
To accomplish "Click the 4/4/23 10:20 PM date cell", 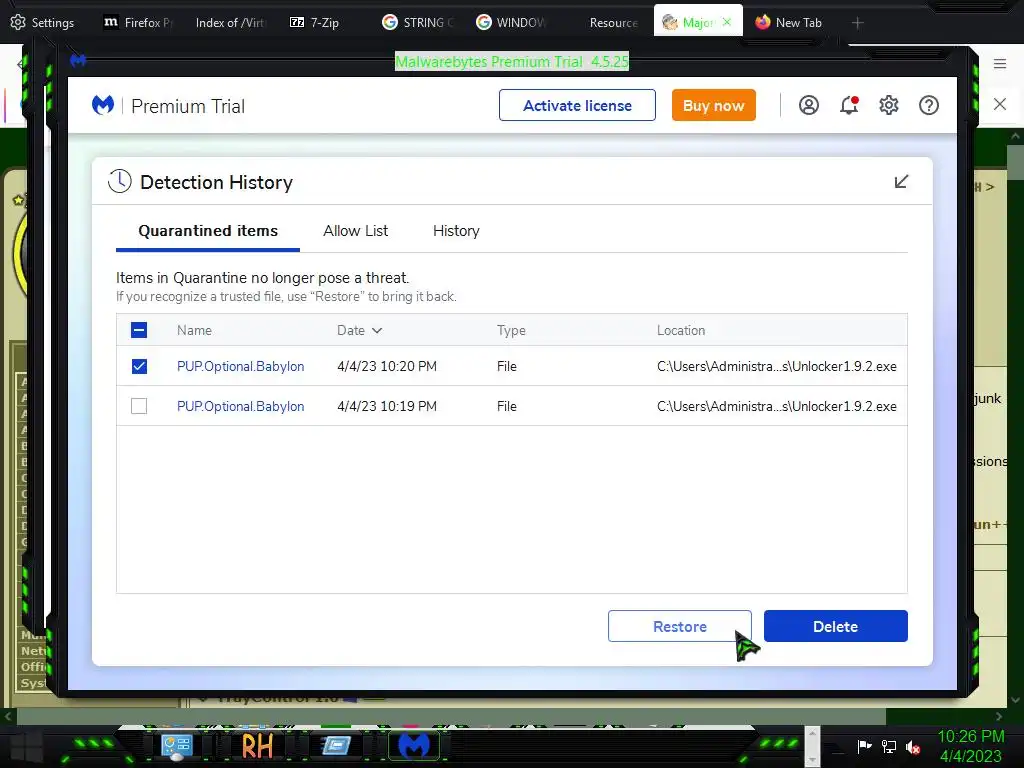I will (387, 366).
